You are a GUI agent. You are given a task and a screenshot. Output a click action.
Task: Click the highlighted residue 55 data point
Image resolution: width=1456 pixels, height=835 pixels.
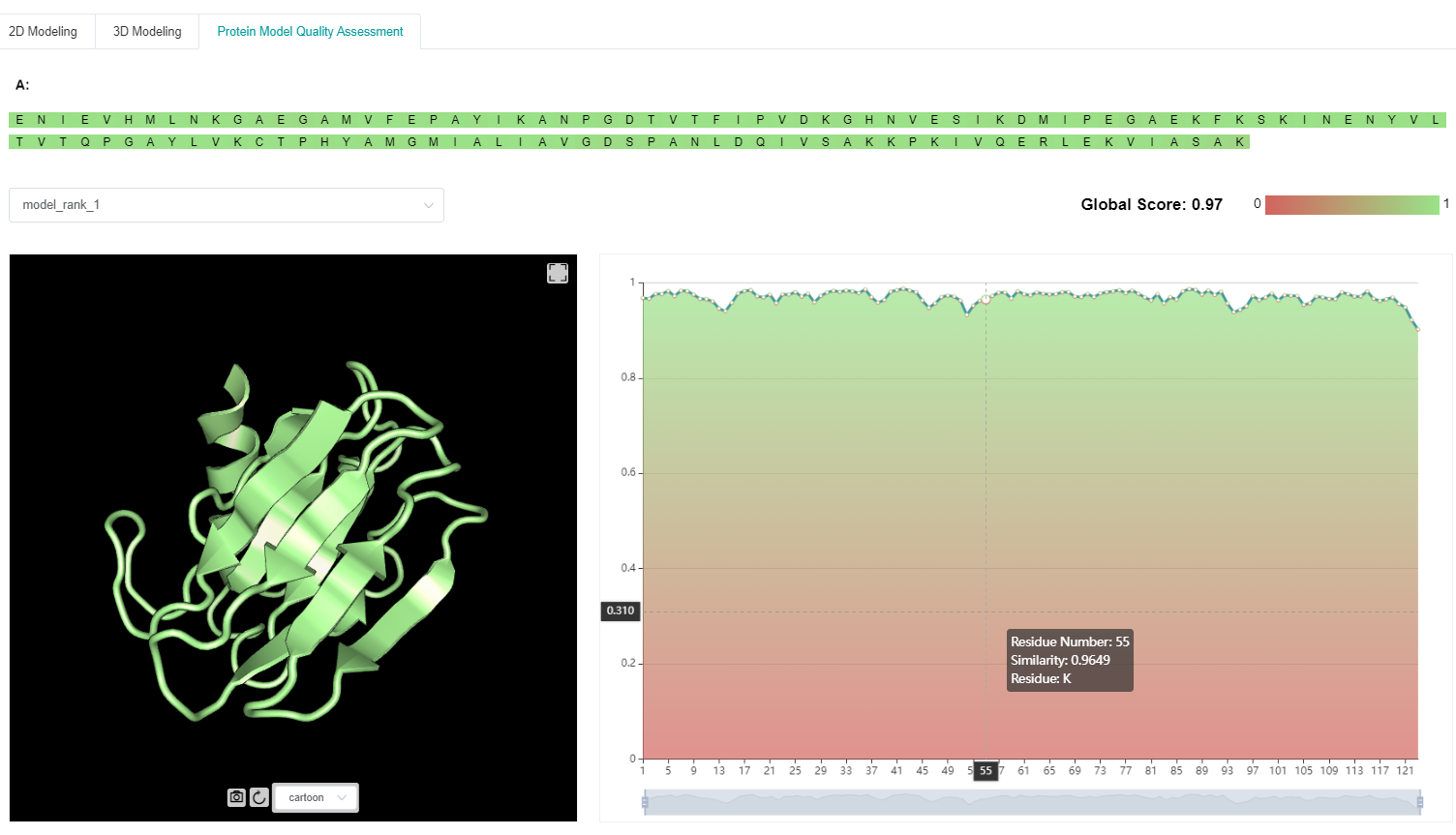pyautogui.click(x=986, y=299)
